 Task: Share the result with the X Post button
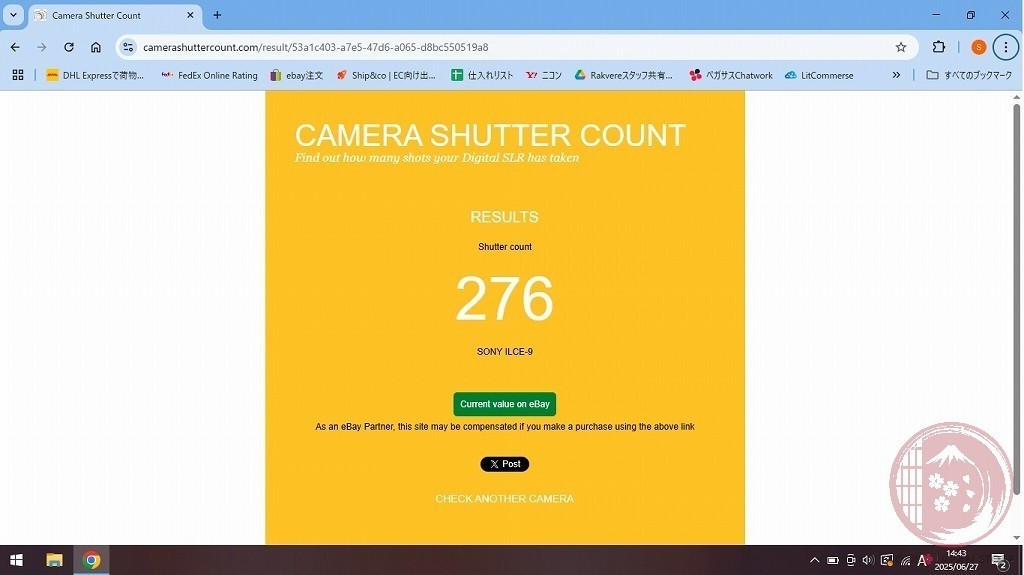505,464
